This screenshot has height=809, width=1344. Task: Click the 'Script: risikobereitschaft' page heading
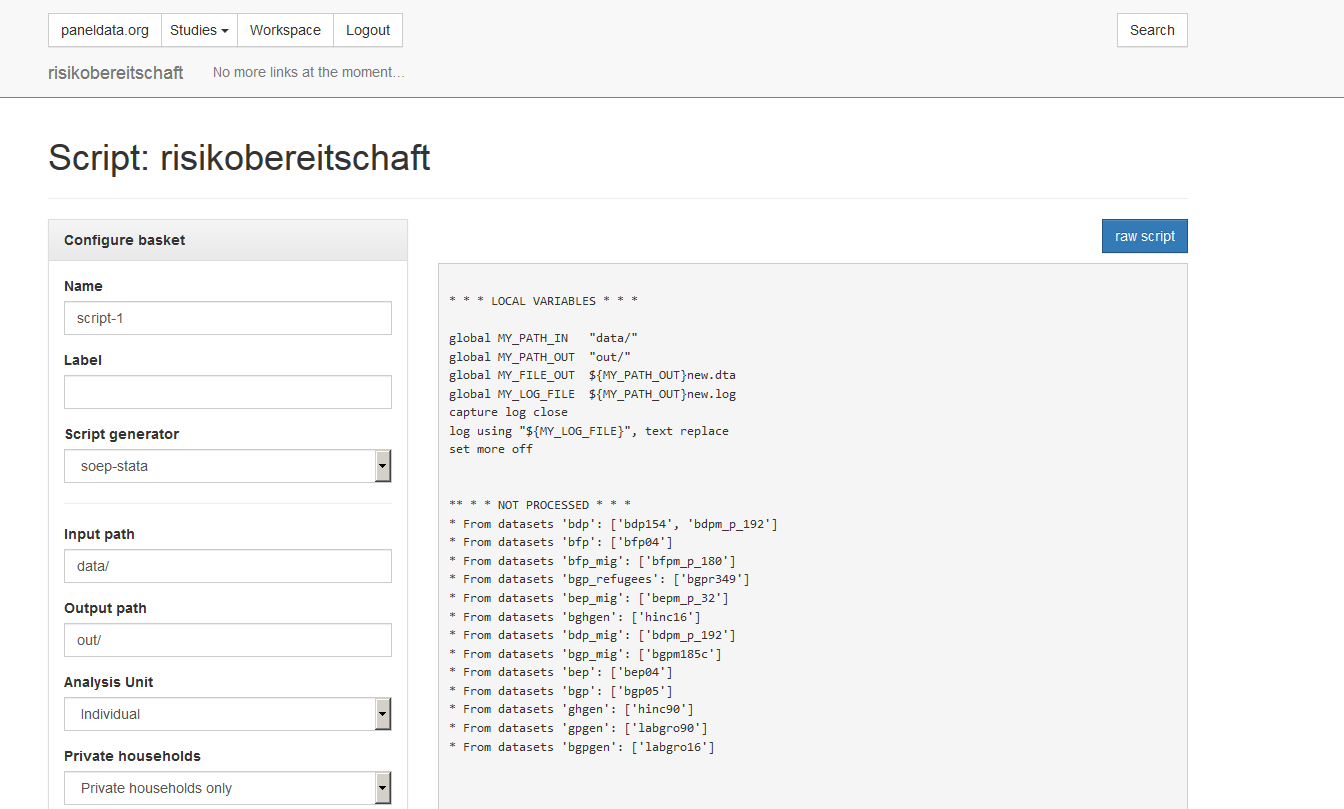click(239, 158)
